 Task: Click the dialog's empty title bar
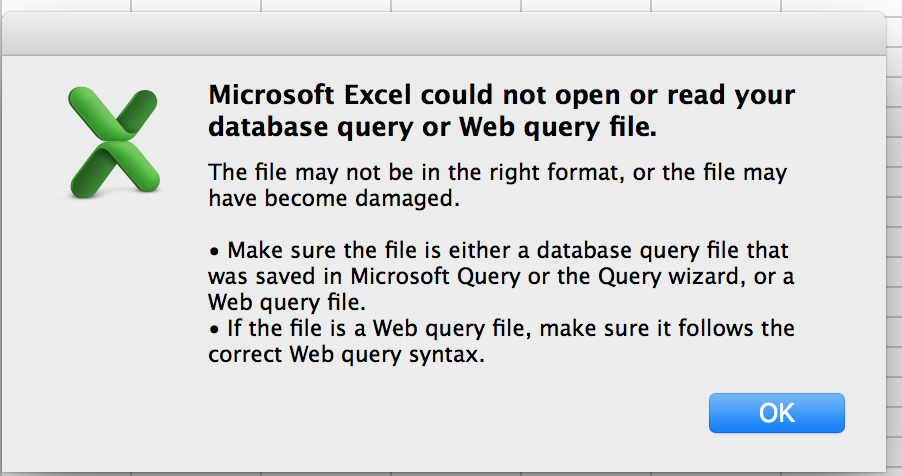pos(443,37)
